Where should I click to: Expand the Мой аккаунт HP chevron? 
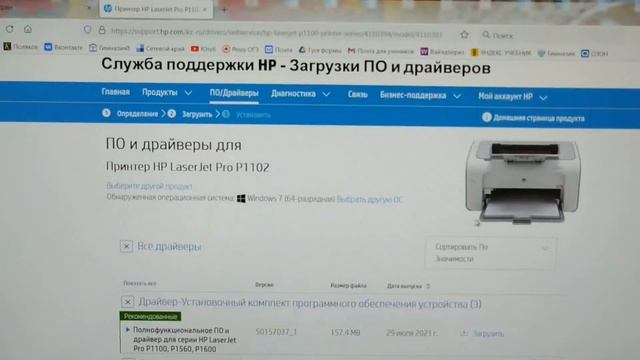tap(543, 98)
